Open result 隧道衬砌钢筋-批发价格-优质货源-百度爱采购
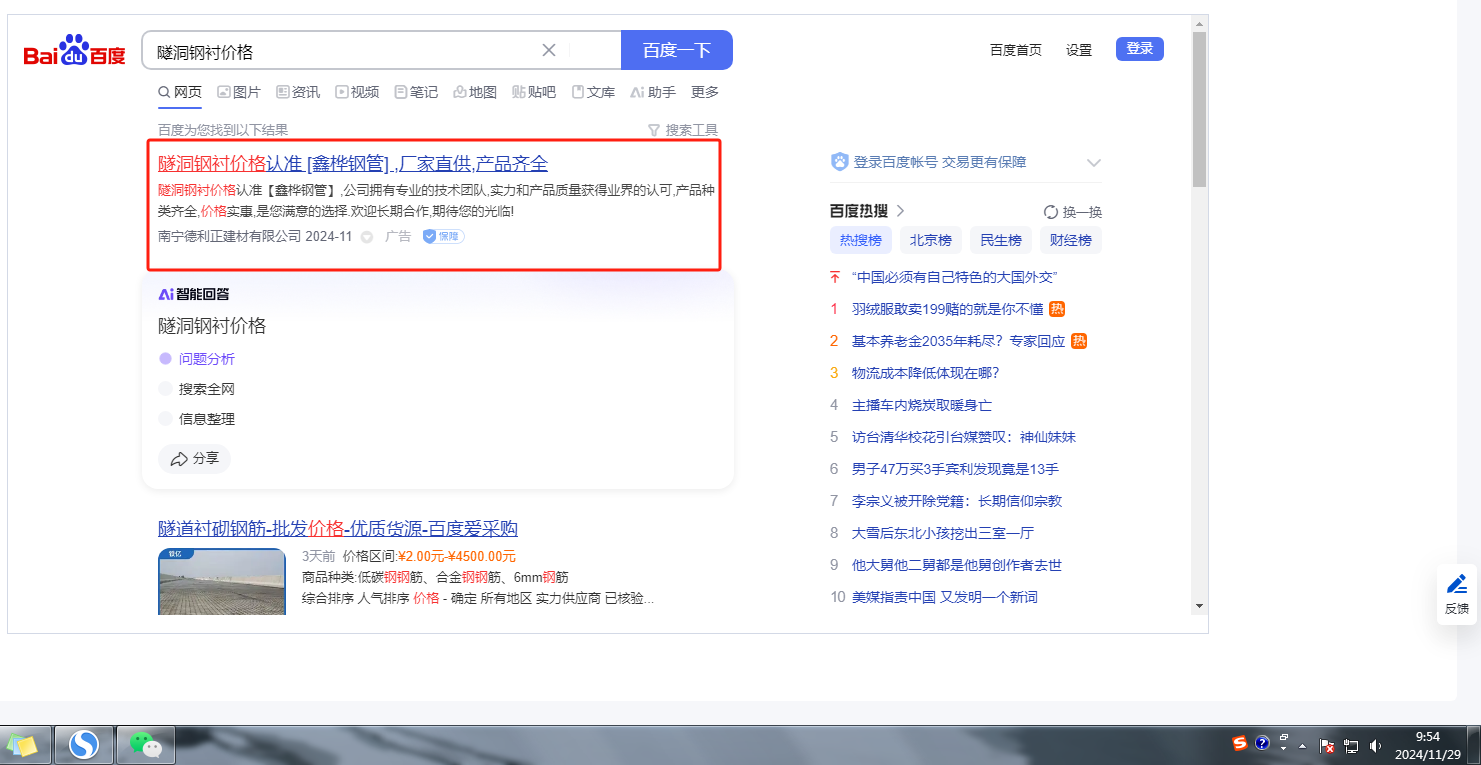The width and height of the screenshot is (1481, 765). point(338,529)
